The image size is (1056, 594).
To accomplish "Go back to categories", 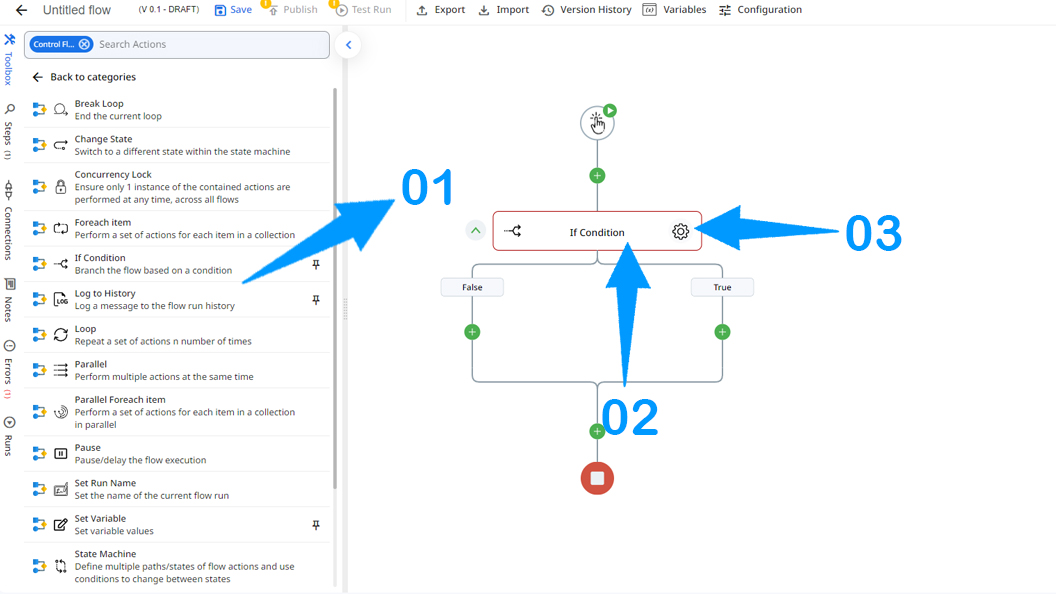I will coord(84,77).
